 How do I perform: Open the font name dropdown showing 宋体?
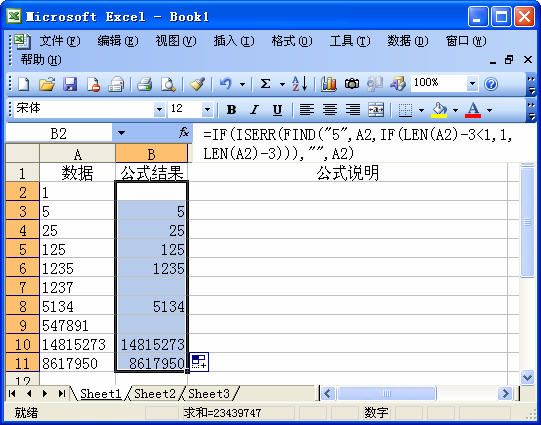159,110
